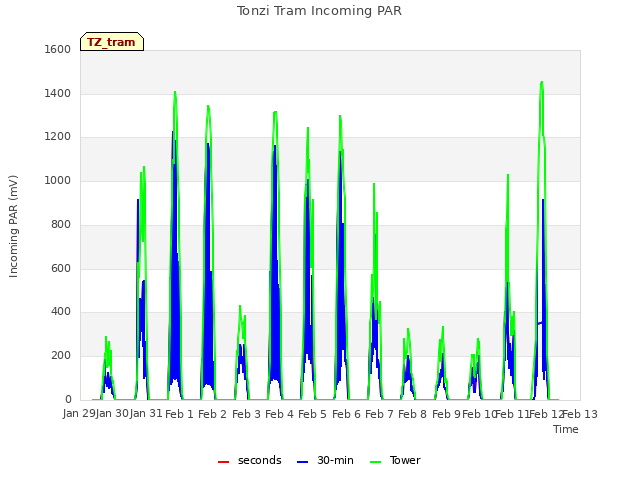Image resolution: width=640 pixels, height=480 pixels.
Task: Select the 30-min legend label
Action: (x=335, y=460)
